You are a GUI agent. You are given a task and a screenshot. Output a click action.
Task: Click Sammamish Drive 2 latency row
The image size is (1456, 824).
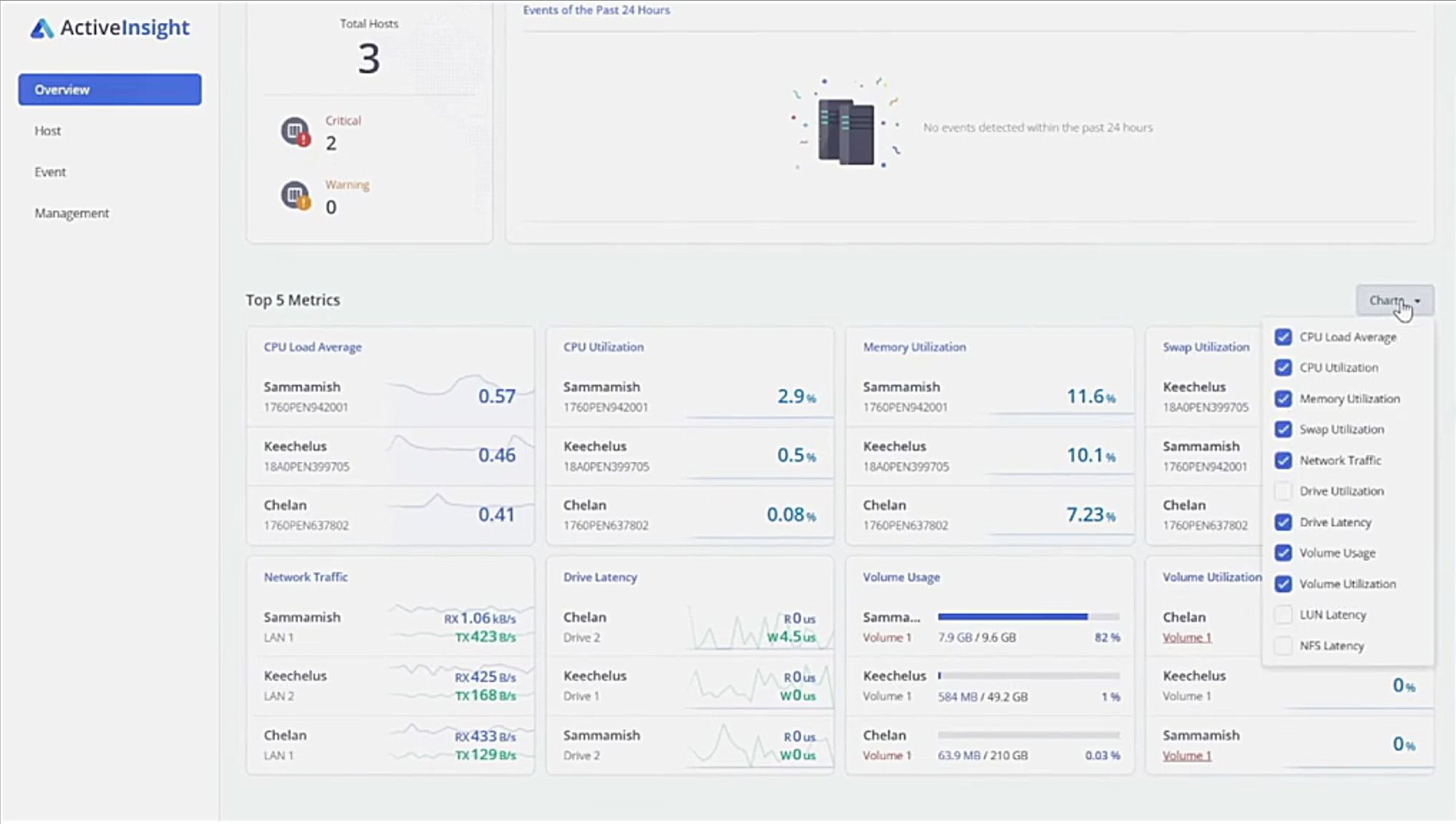coord(690,745)
